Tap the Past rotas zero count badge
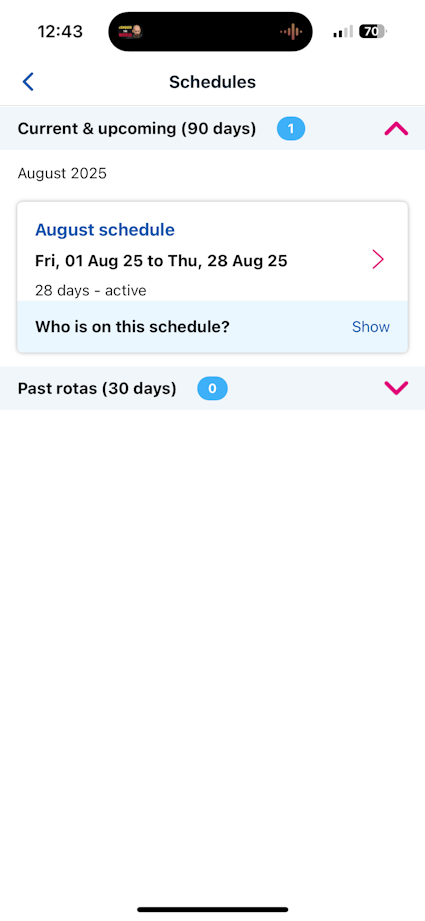This screenshot has width=425, height=921. (x=212, y=388)
